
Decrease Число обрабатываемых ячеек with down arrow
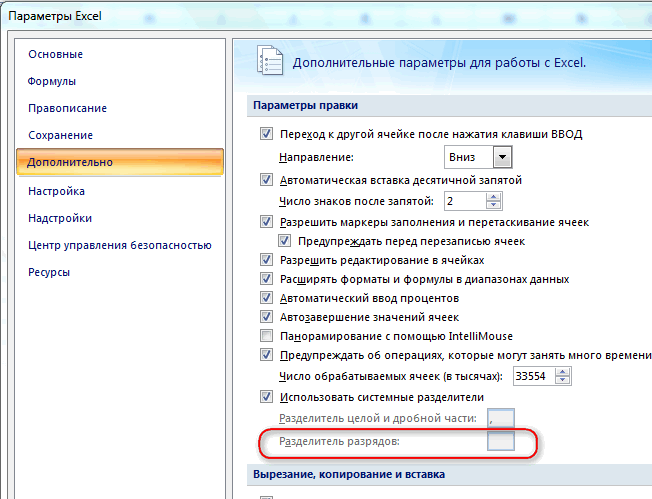(x=563, y=380)
